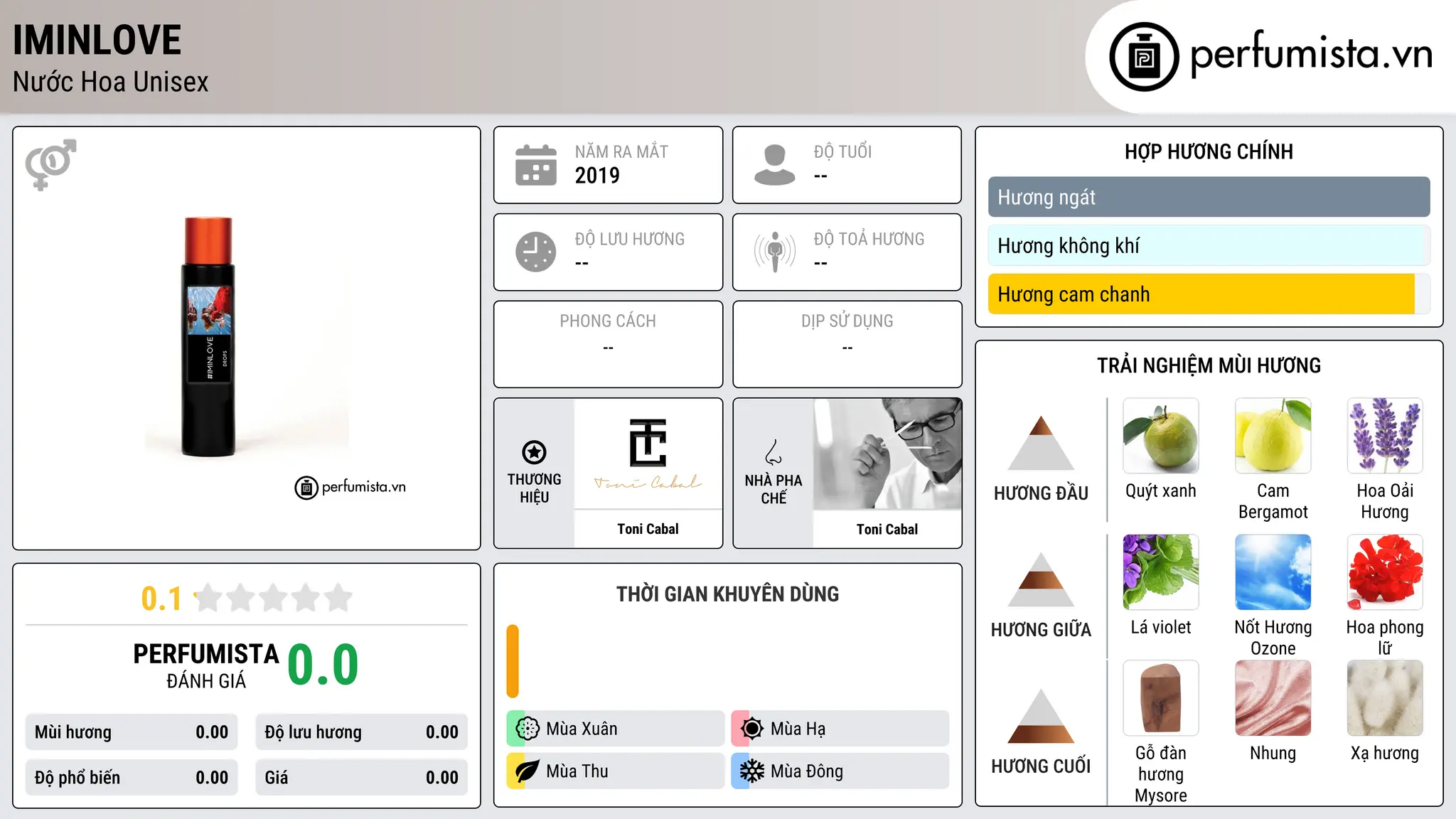Go to perfumista.vn via header wordmark
Screen dimensions: 1456x819
pyautogui.click(x=1311, y=54)
